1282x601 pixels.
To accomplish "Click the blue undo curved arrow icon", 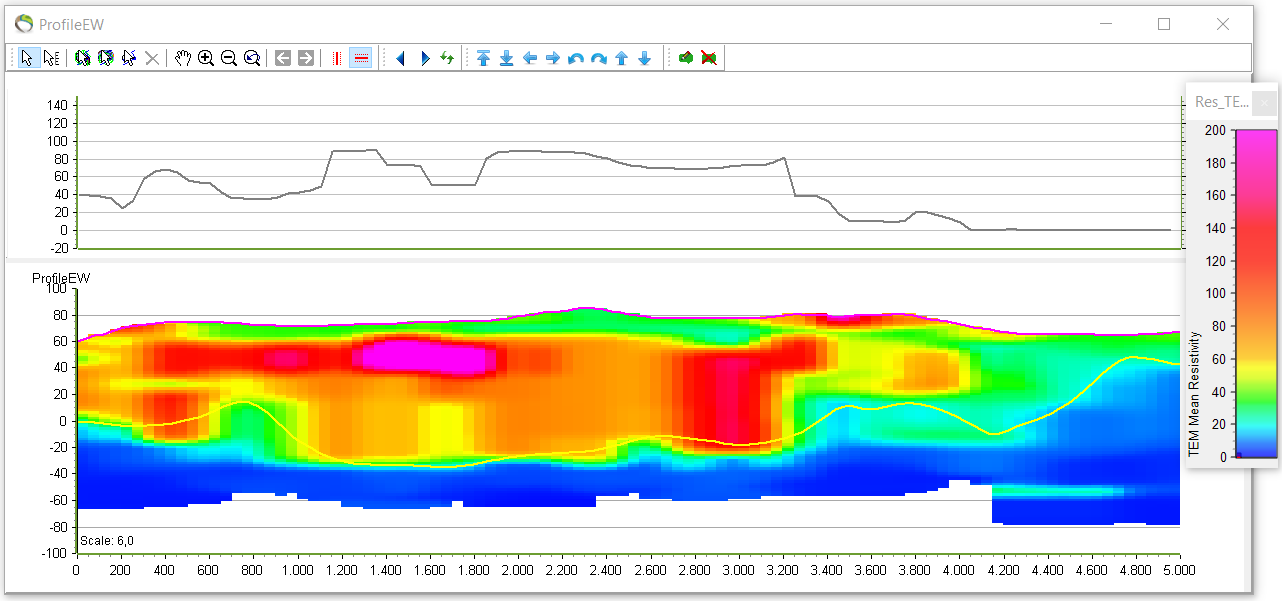I will click(x=574, y=57).
